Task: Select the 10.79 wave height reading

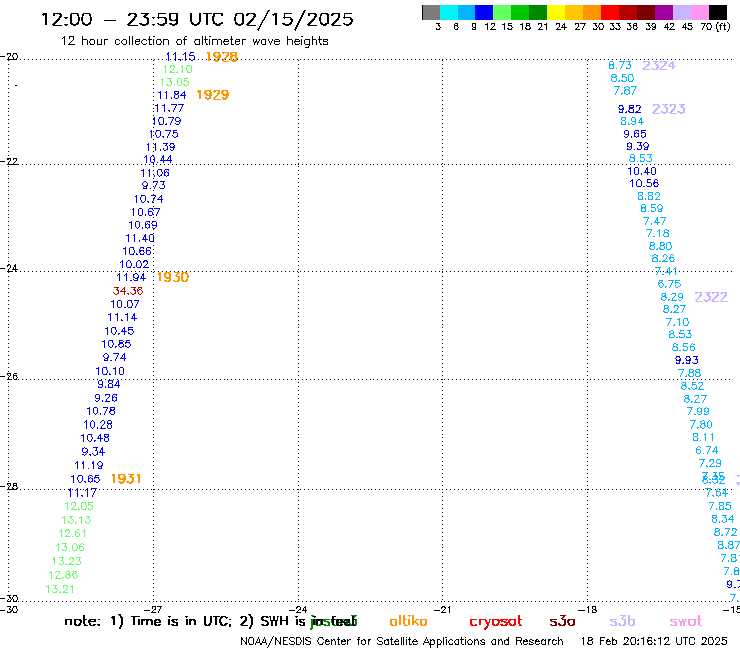Action: coord(166,121)
